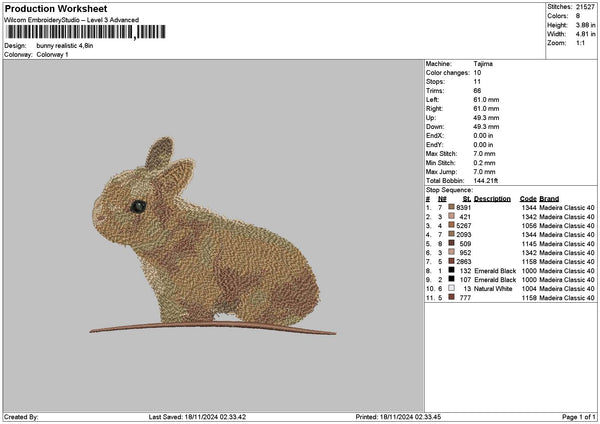Click the Natural White swatch at stop 10
Viewport: 600px width, 424px height.
[x=452, y=288]
